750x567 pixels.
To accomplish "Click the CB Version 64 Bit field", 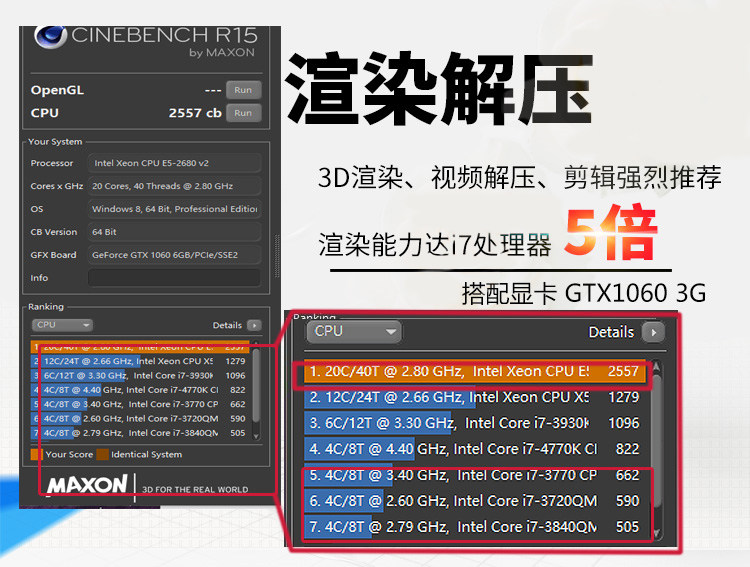I will pyautogui.click(x=174, y=232).
